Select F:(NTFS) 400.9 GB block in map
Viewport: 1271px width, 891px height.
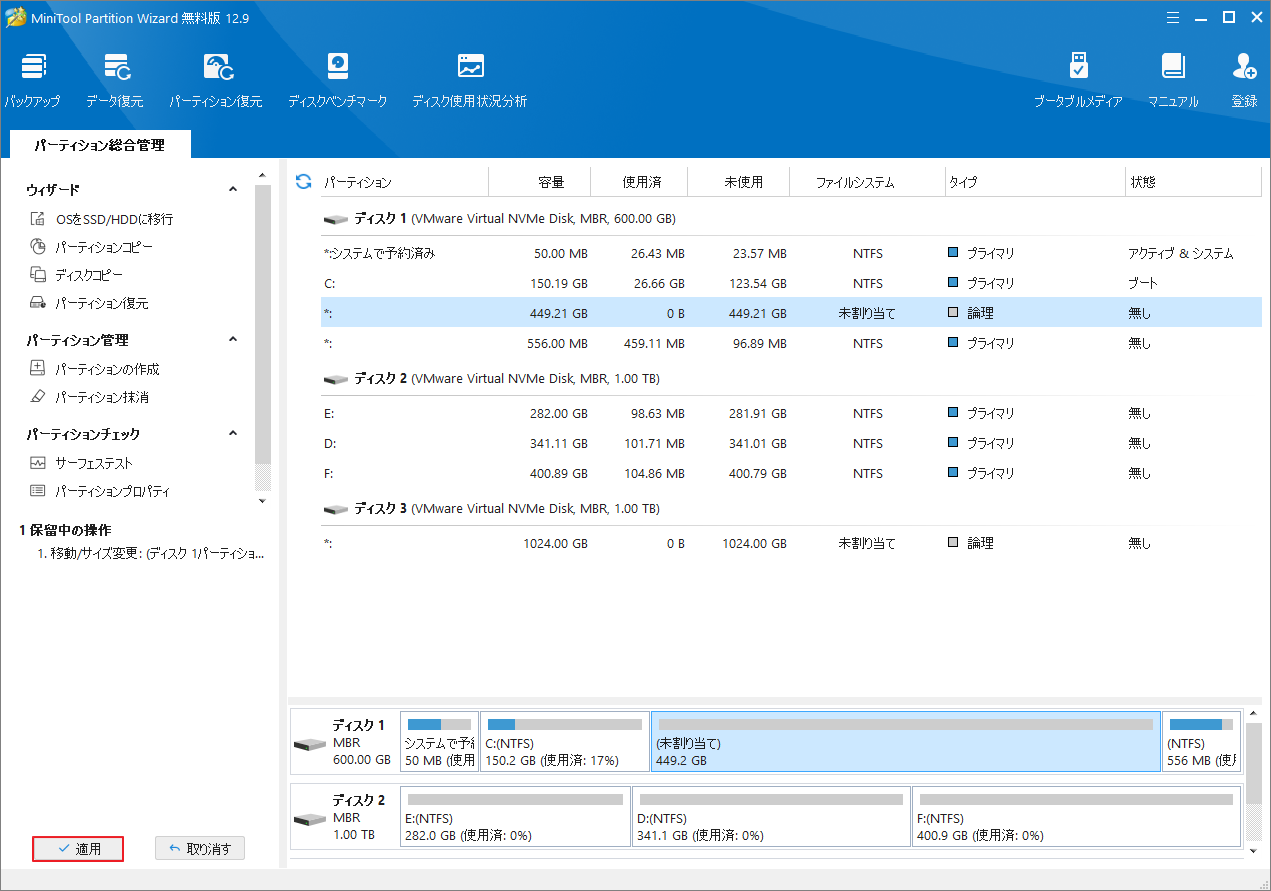pyautogui.click(x=1076, y=816)
